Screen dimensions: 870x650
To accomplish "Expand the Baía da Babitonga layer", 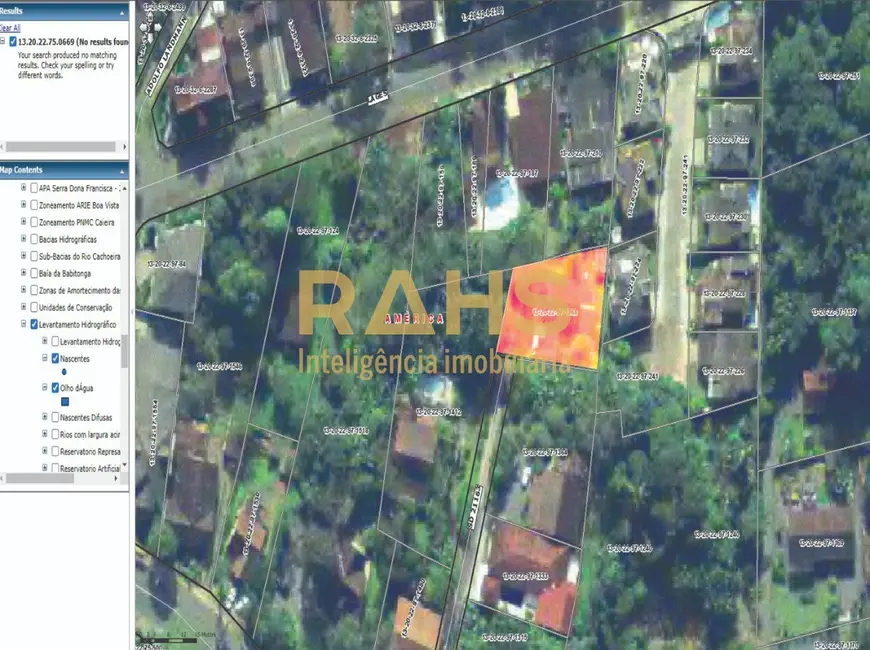I will coord(23,273).
